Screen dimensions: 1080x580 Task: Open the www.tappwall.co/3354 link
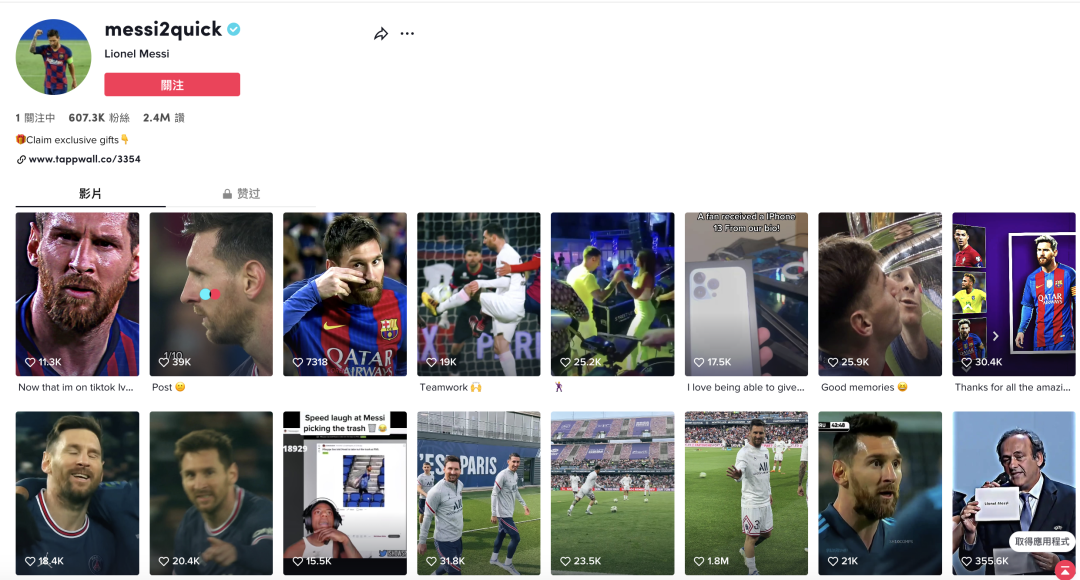(x=85, y=159)
